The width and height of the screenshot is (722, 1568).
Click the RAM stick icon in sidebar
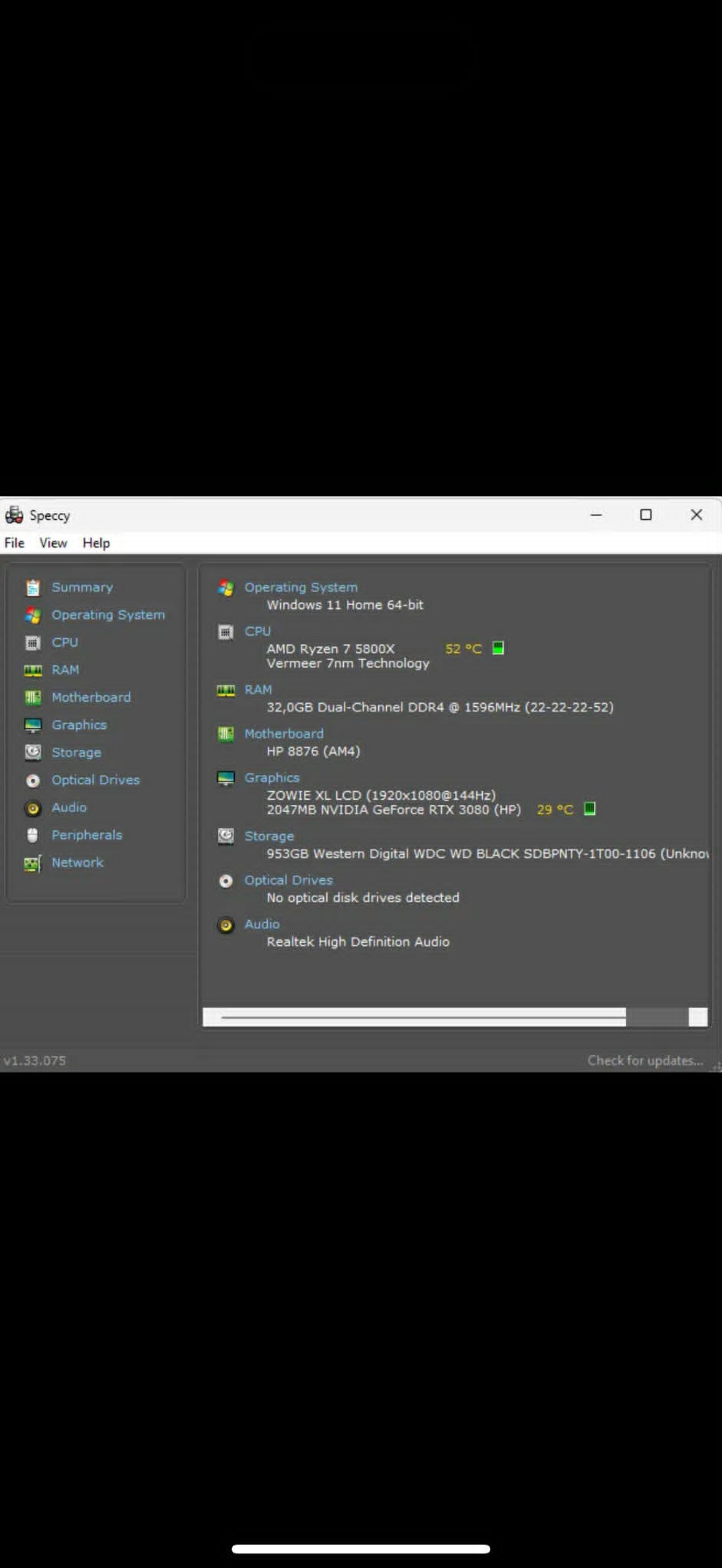[32, 670]
